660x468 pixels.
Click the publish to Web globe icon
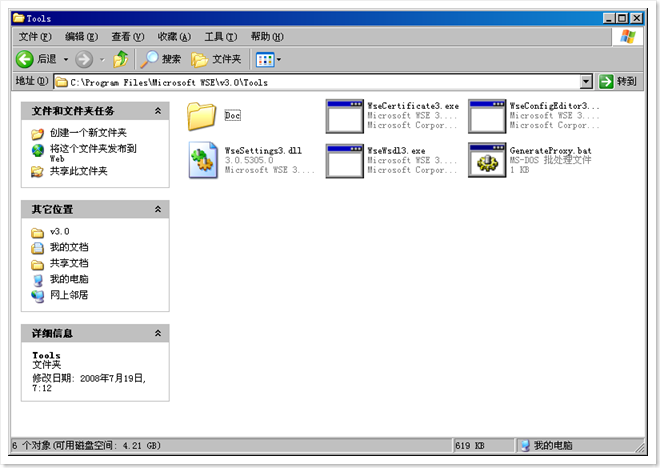37,150
